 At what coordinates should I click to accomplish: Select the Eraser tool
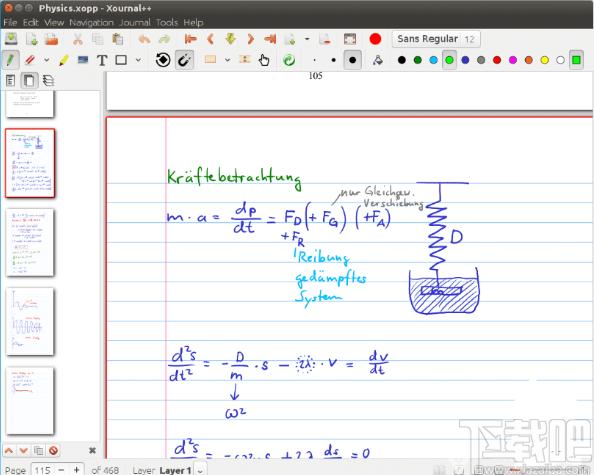tap(30, 60)
